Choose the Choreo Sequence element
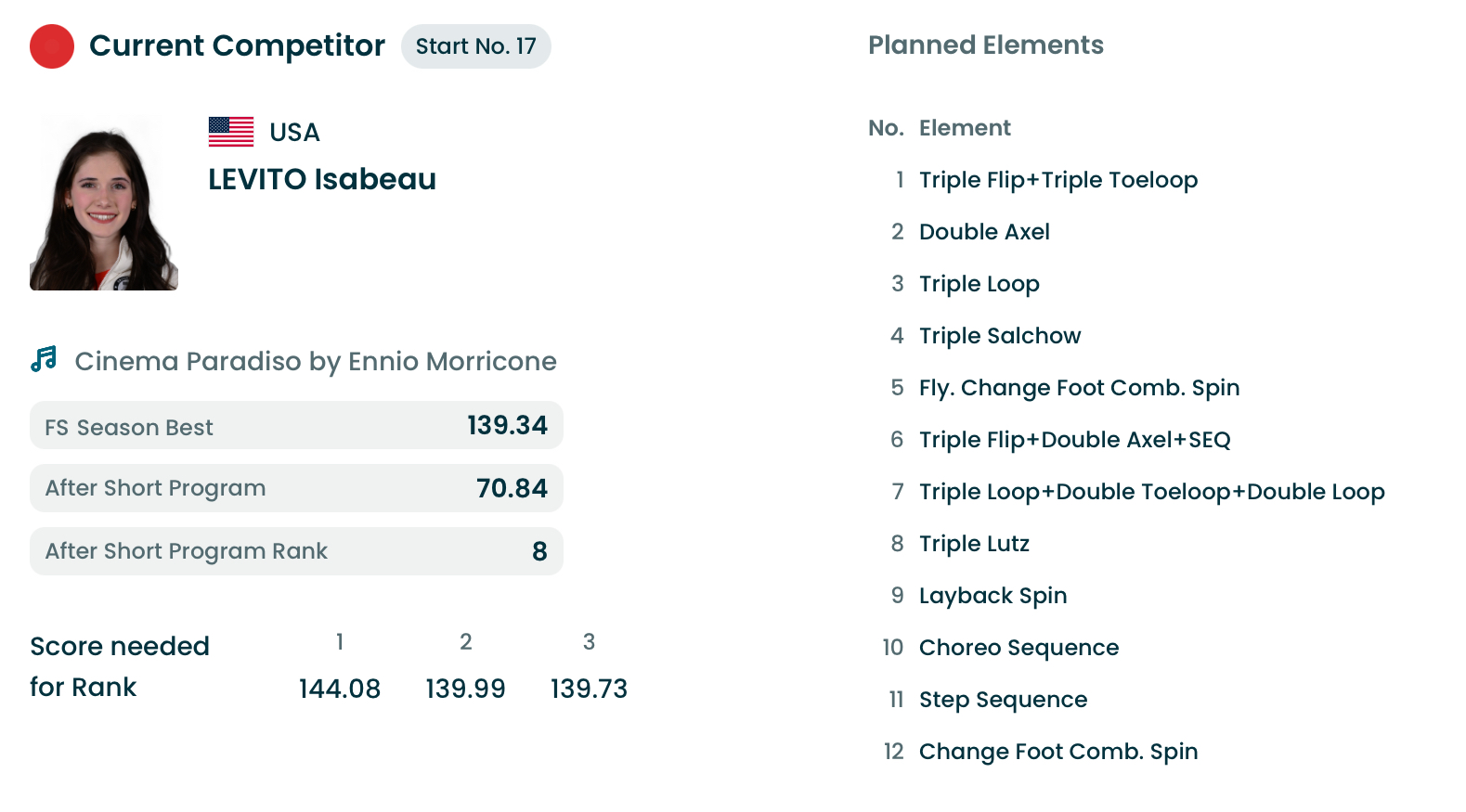Screen dimensions: 1466x812 click(x=1019, y=648)
